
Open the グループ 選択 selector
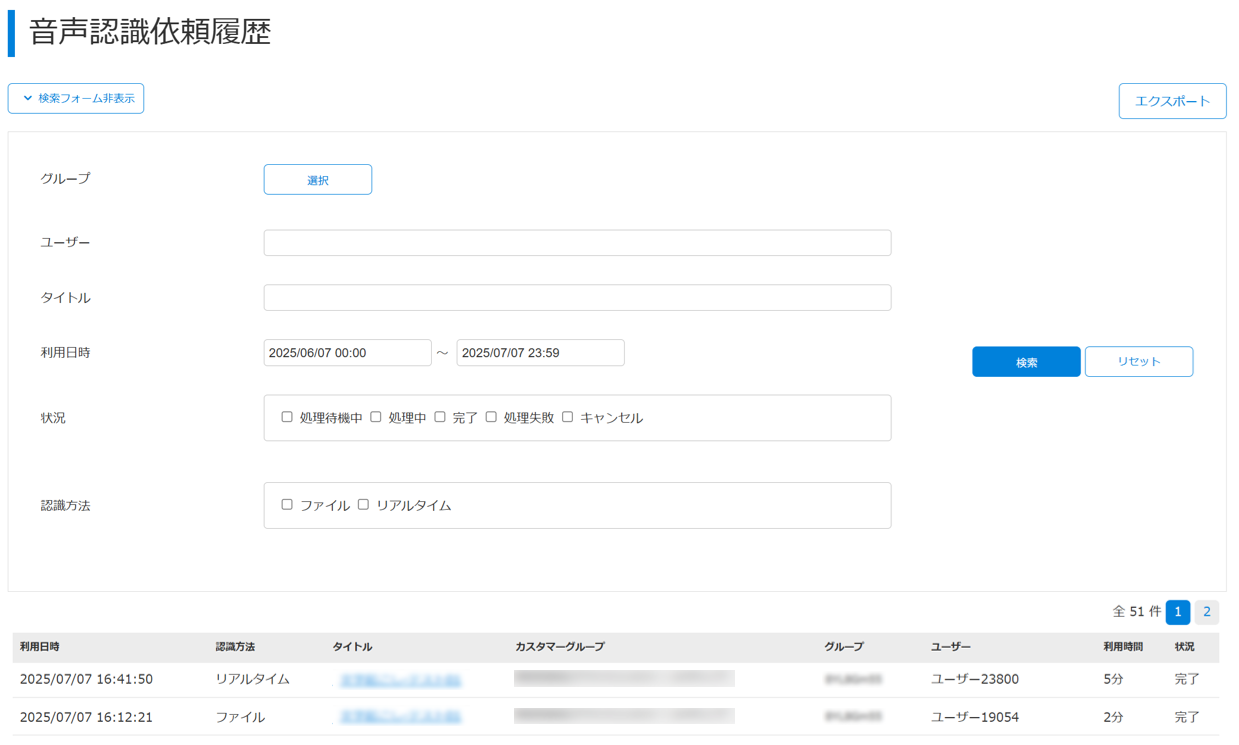pyautogui.click(x=317, y=180)
